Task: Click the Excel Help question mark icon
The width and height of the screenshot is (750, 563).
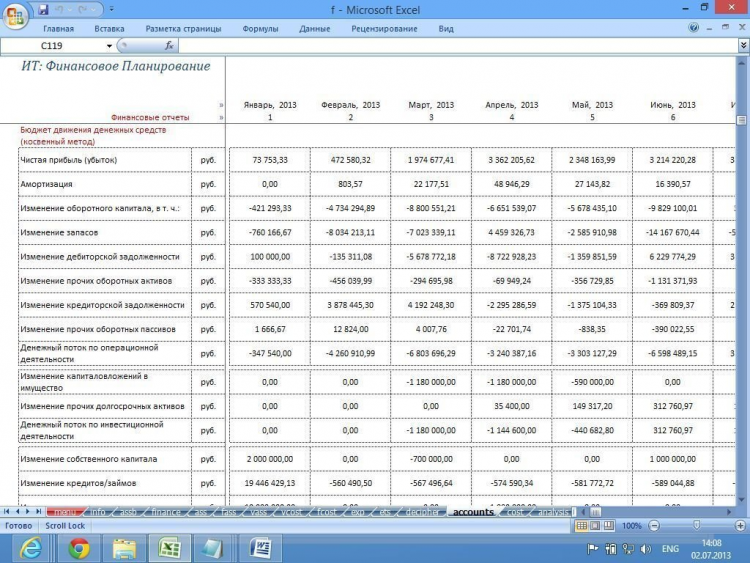Action: coord(694,28)
